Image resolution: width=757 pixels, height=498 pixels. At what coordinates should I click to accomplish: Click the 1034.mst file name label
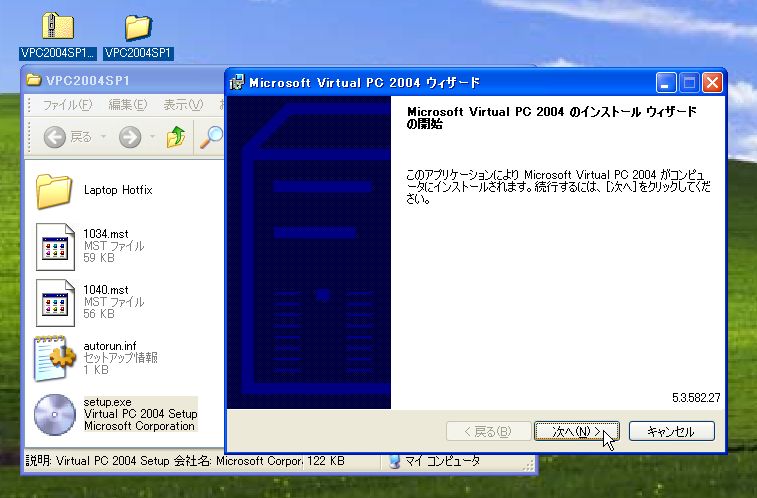pyautogui.click(x=106, y=234)
